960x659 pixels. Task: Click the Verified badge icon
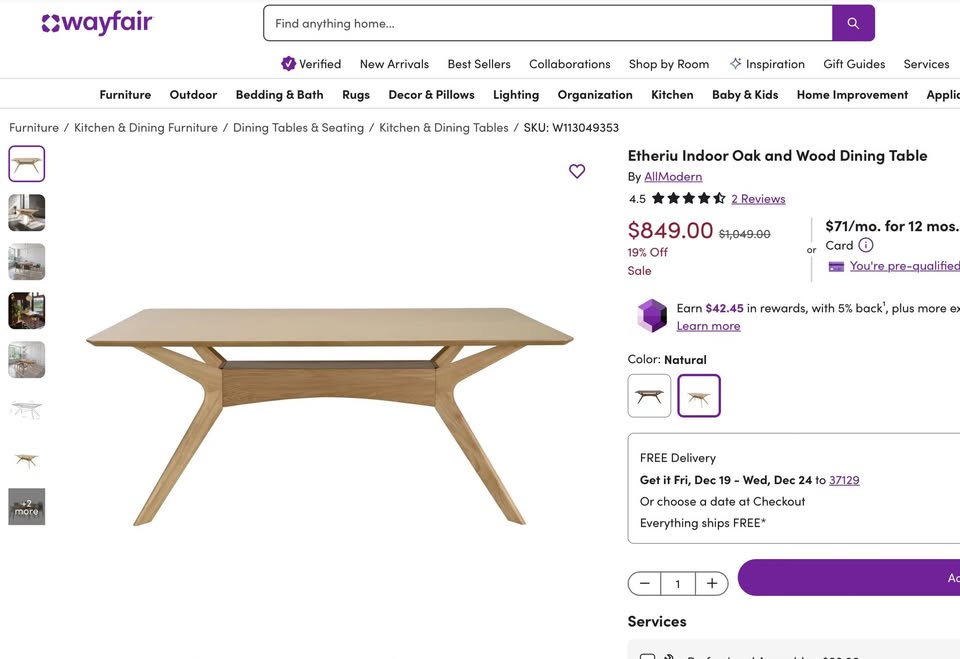(289, 63)
